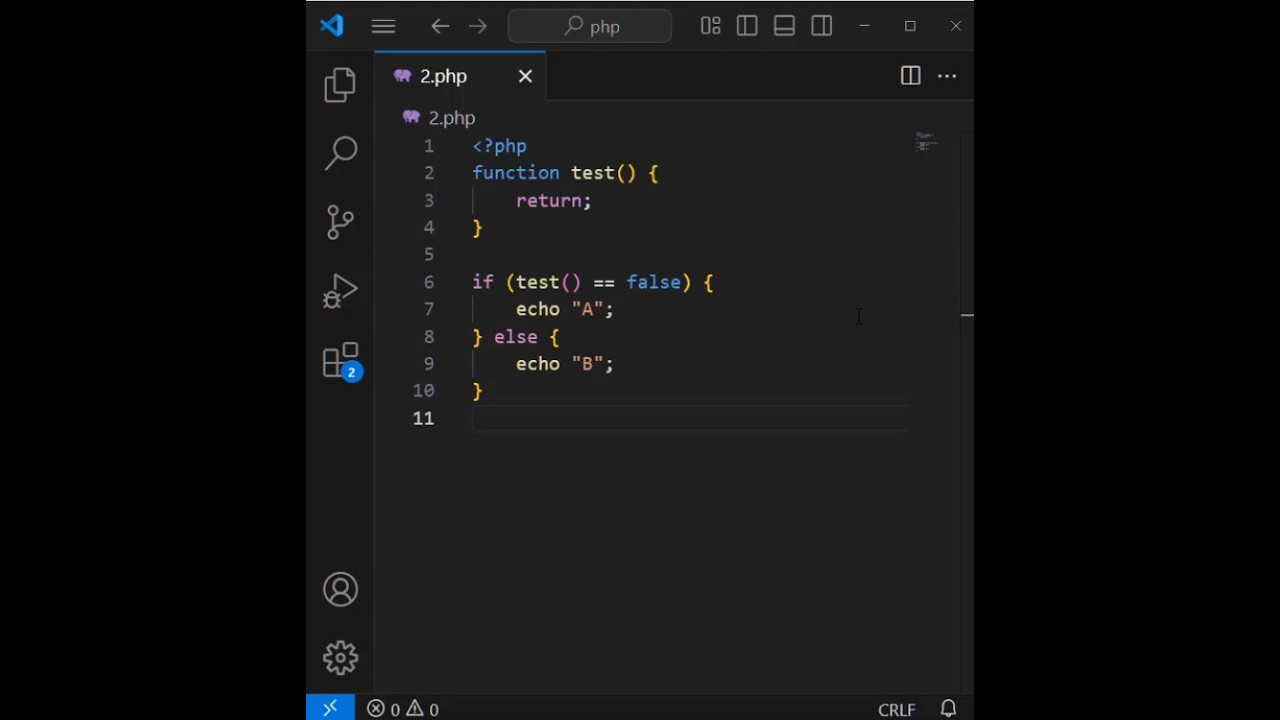Screen dimensions: 1280x720
Task: Click the VS Code logo in title bar
Action: (x=332, y=26)
